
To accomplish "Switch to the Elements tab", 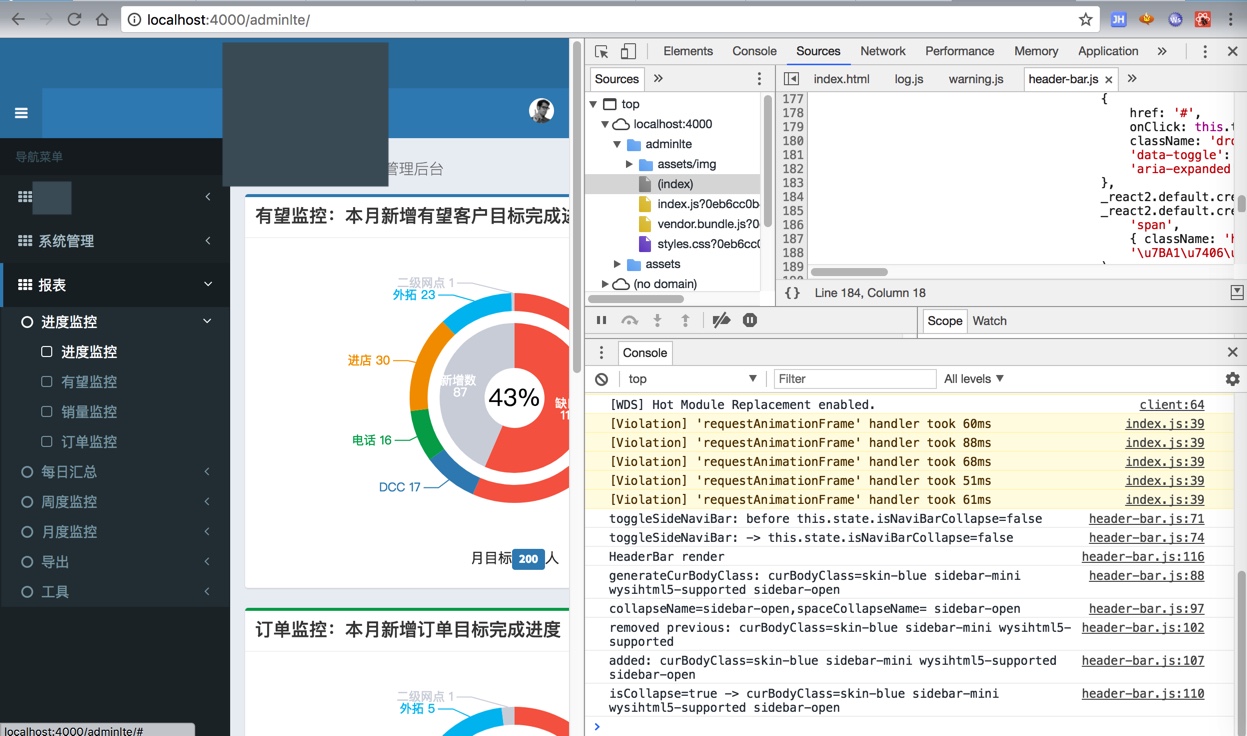I will [x=688, y=51].
